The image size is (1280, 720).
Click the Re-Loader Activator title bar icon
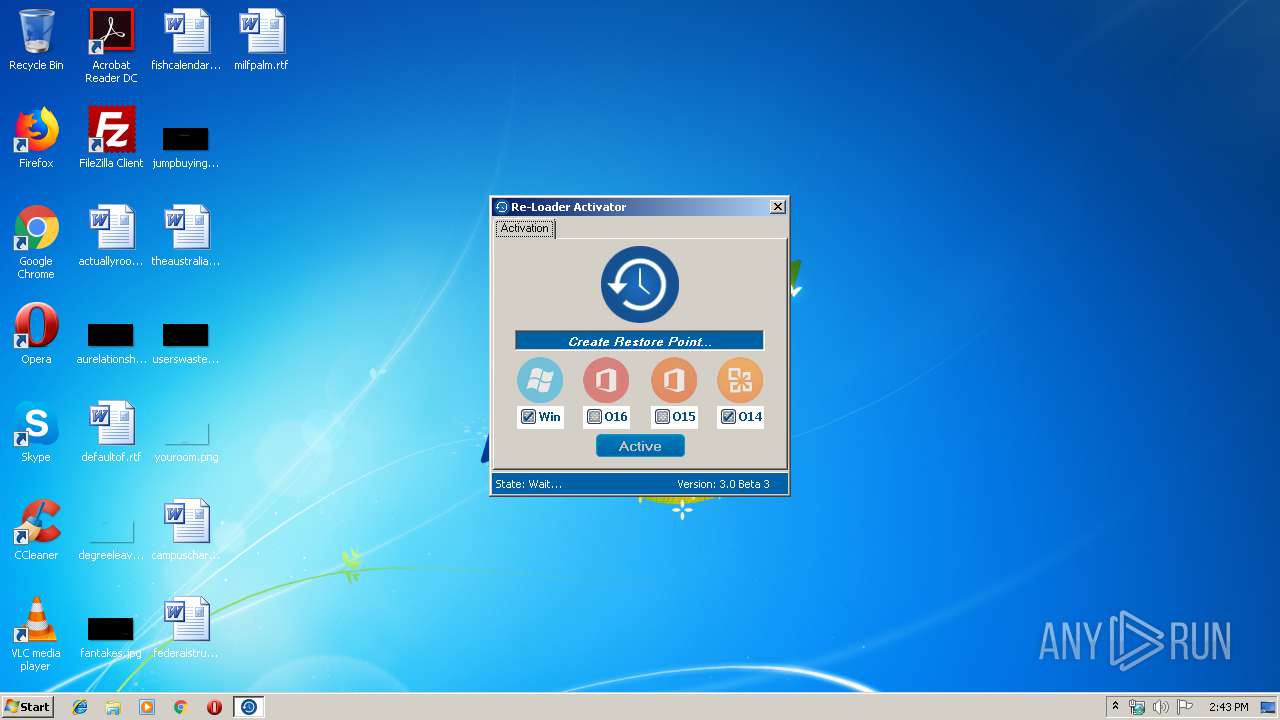[502, 207]
